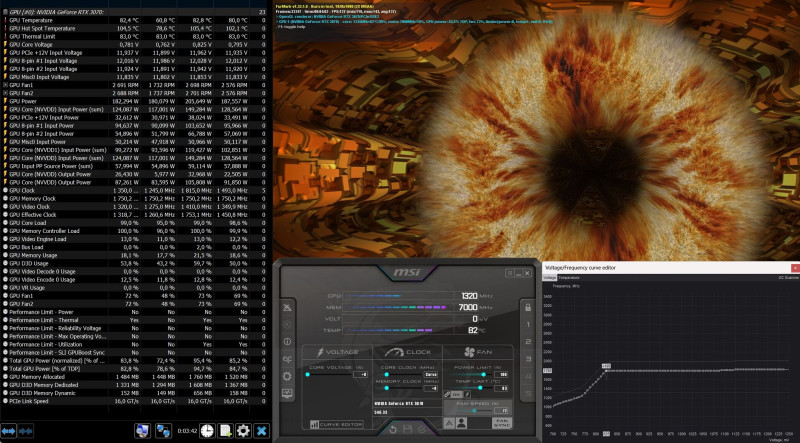This screenshot has height=443, width=800.
Task: Click the Core Clock slider handle
Action: tap(387, 374)
